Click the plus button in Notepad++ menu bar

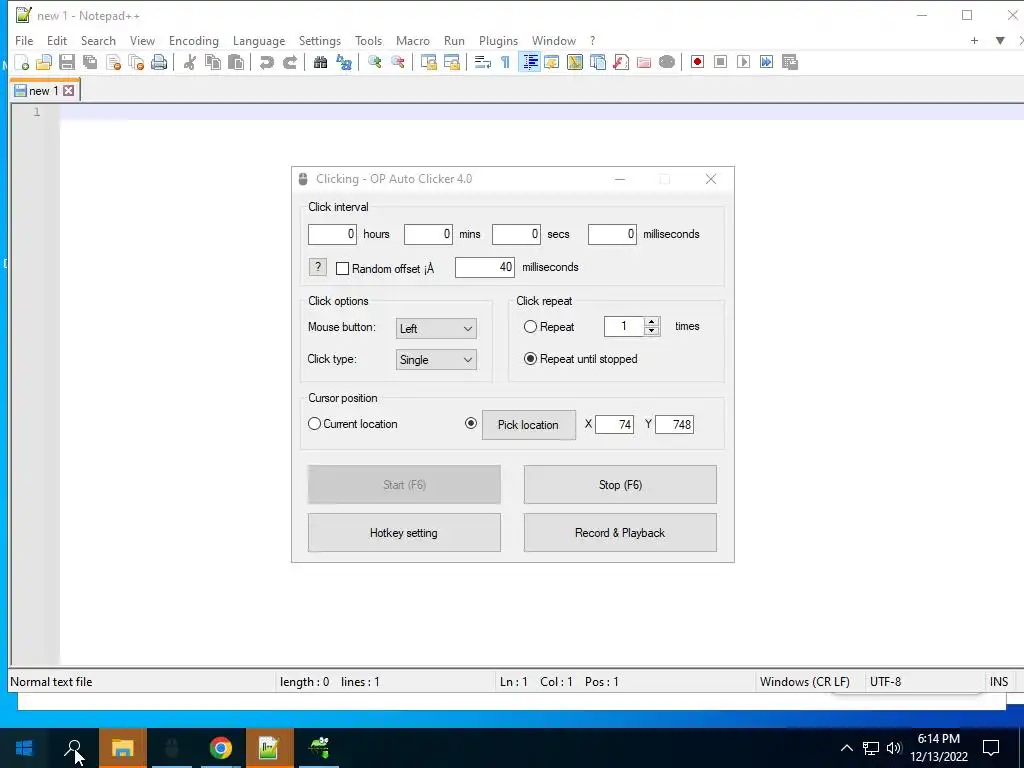(974, 40)
